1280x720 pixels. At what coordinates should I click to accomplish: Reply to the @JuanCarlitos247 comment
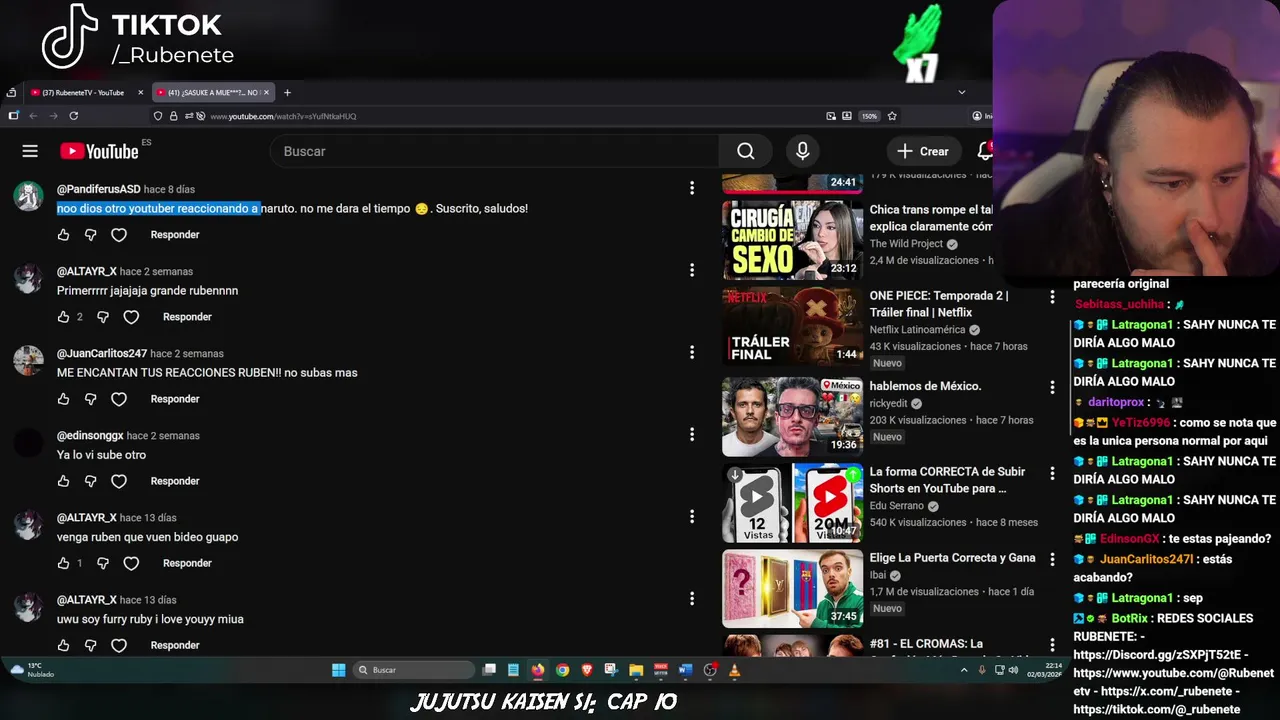175,398
